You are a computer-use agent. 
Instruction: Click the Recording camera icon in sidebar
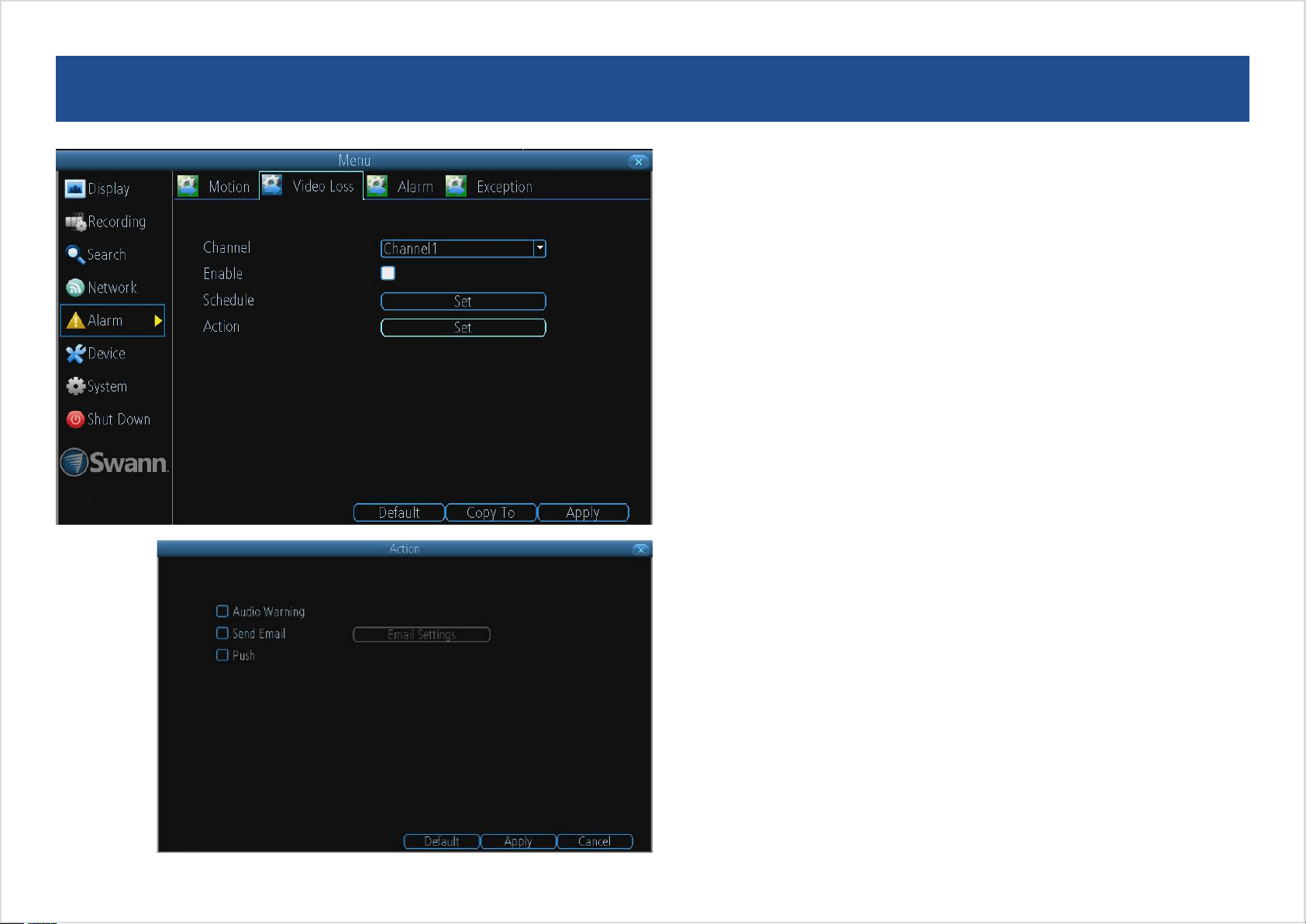coord(75,222)
